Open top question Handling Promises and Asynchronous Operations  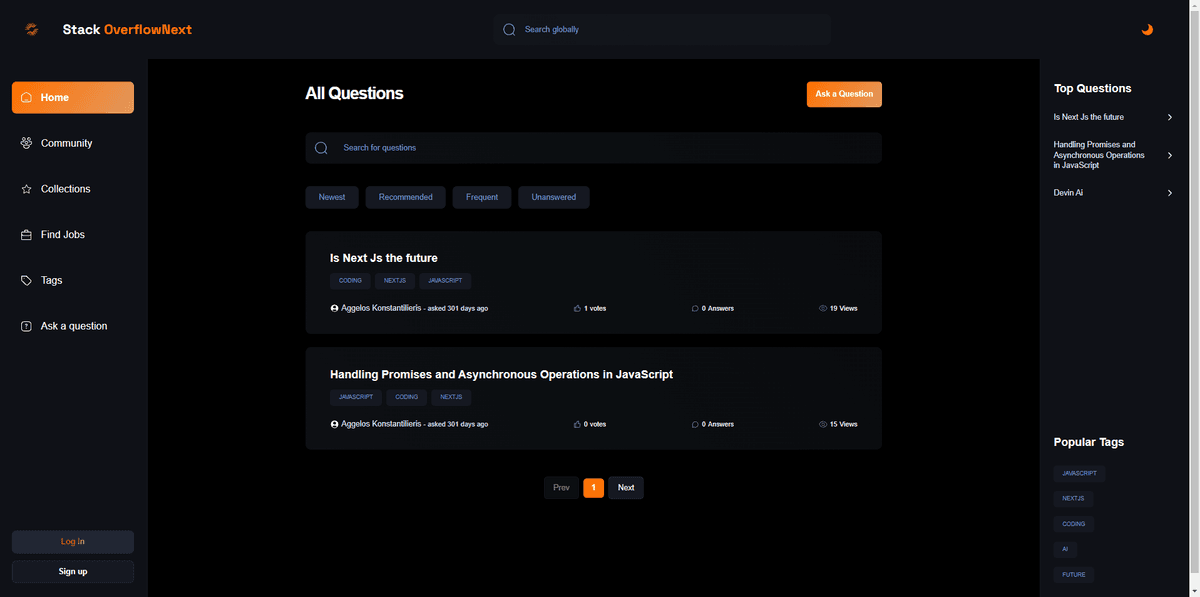click(x=1099, y=155)
